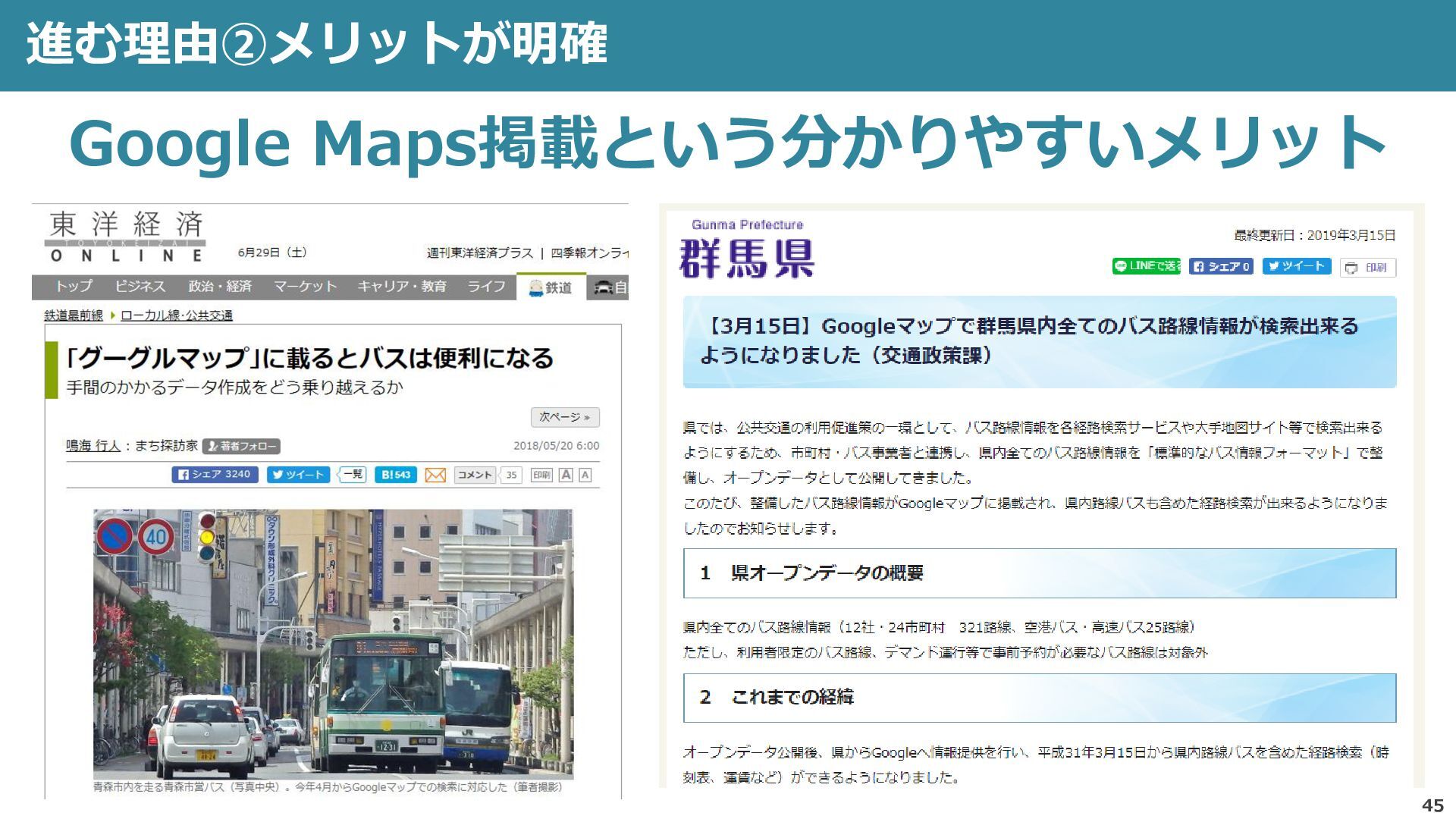Print the article with the 印刷 icon

(541, 475)
